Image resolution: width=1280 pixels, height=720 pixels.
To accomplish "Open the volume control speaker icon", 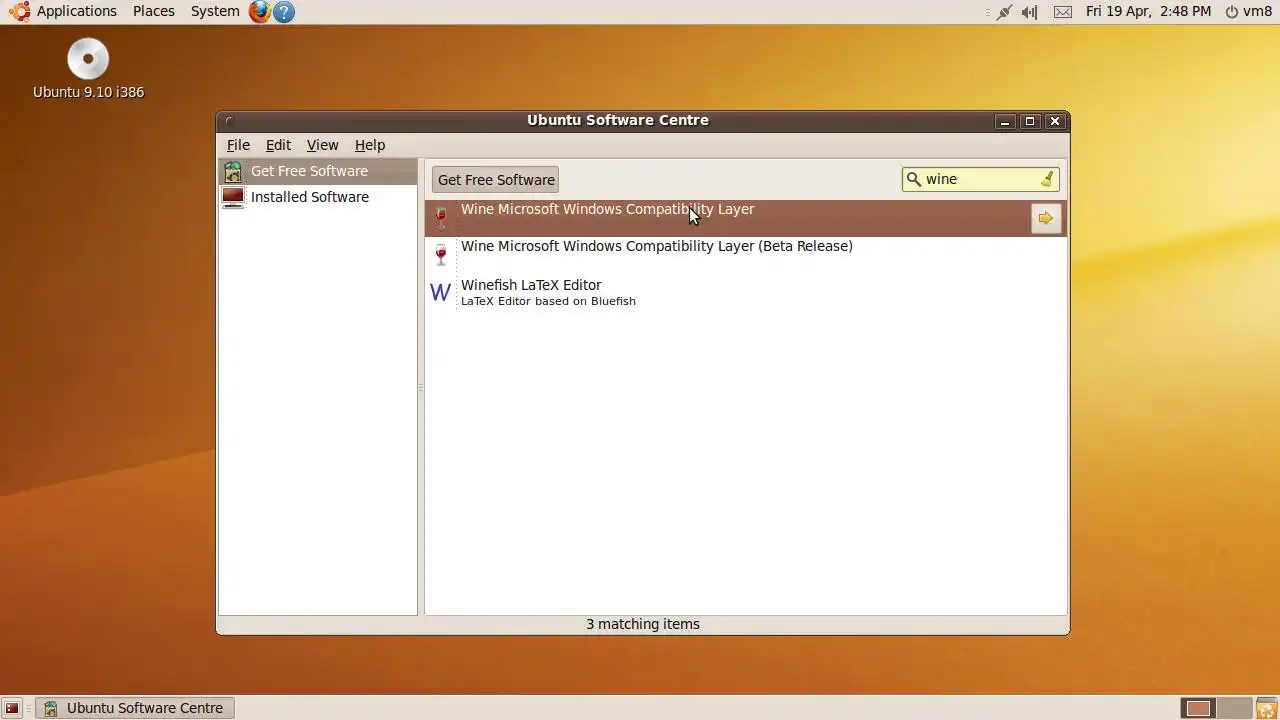I will point(1029,12).
